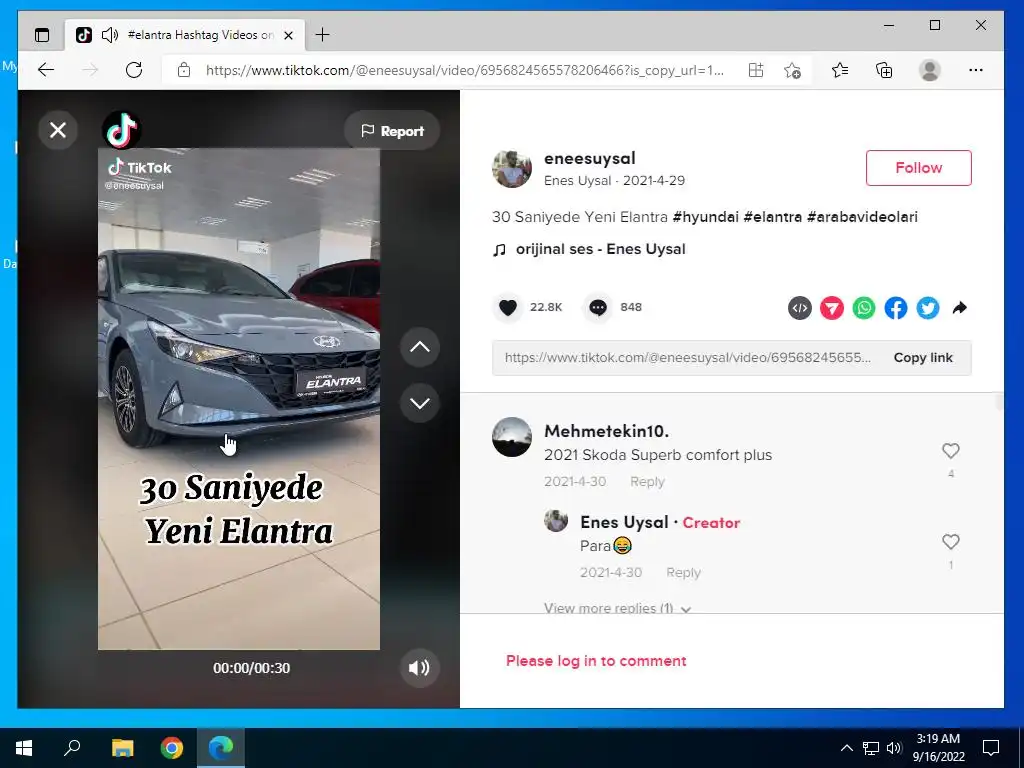This screenshot has height=768, width=1024.
Task: Open orijinal ses - Enes Uysal sound
Action: [600, 249]
